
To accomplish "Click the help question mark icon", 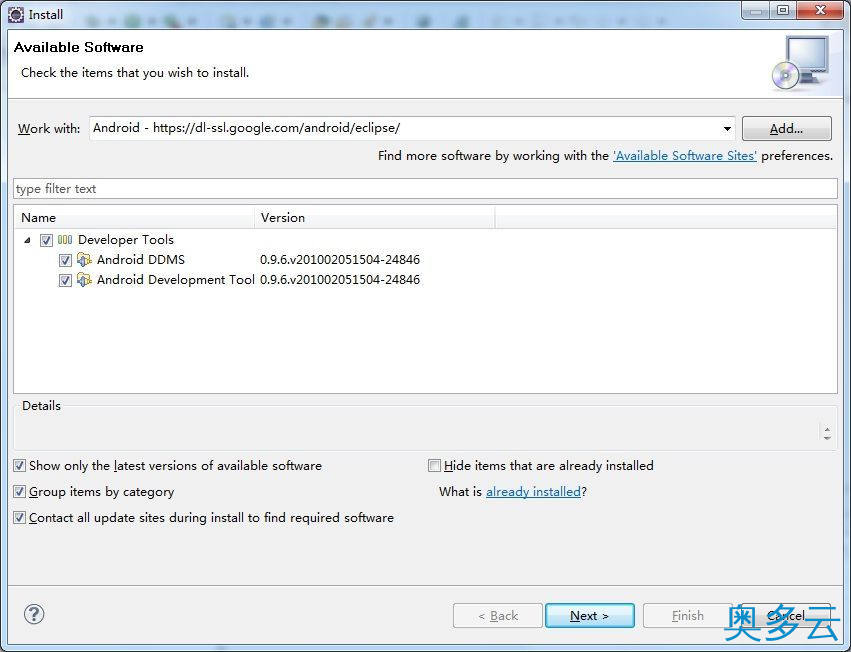I will [34, 615].
